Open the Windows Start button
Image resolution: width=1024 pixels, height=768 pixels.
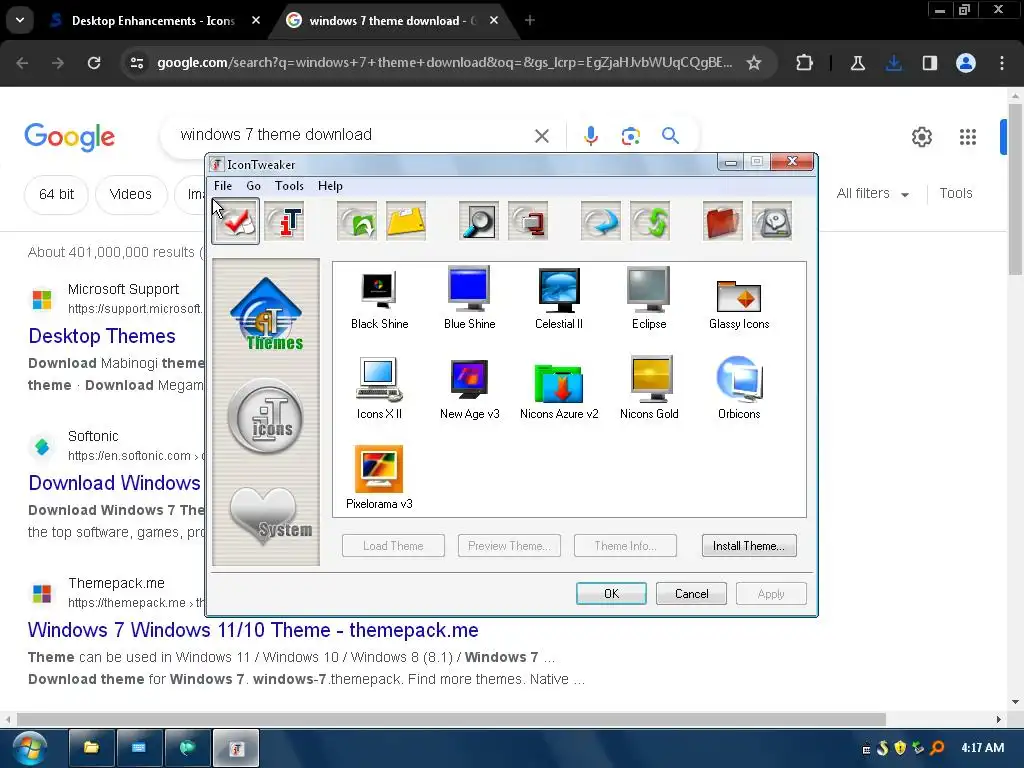[x=29, y=748]
